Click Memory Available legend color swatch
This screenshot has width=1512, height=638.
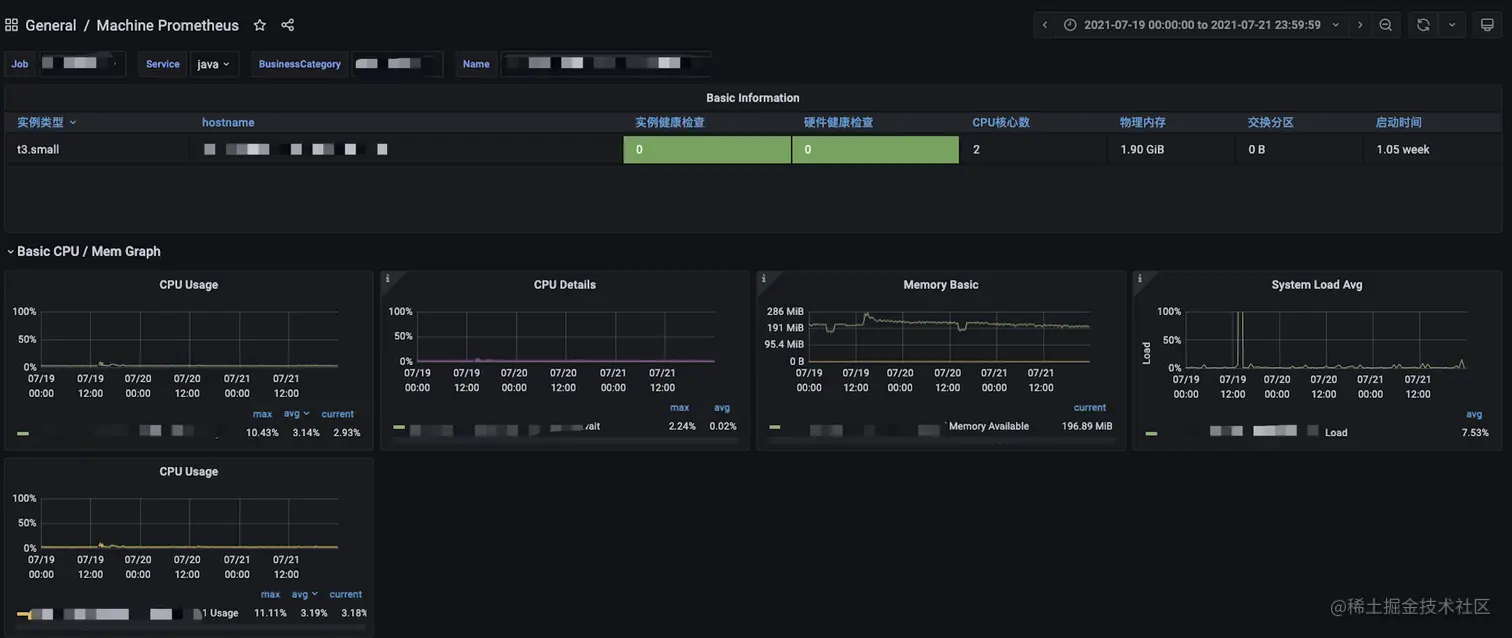(775, 427)
